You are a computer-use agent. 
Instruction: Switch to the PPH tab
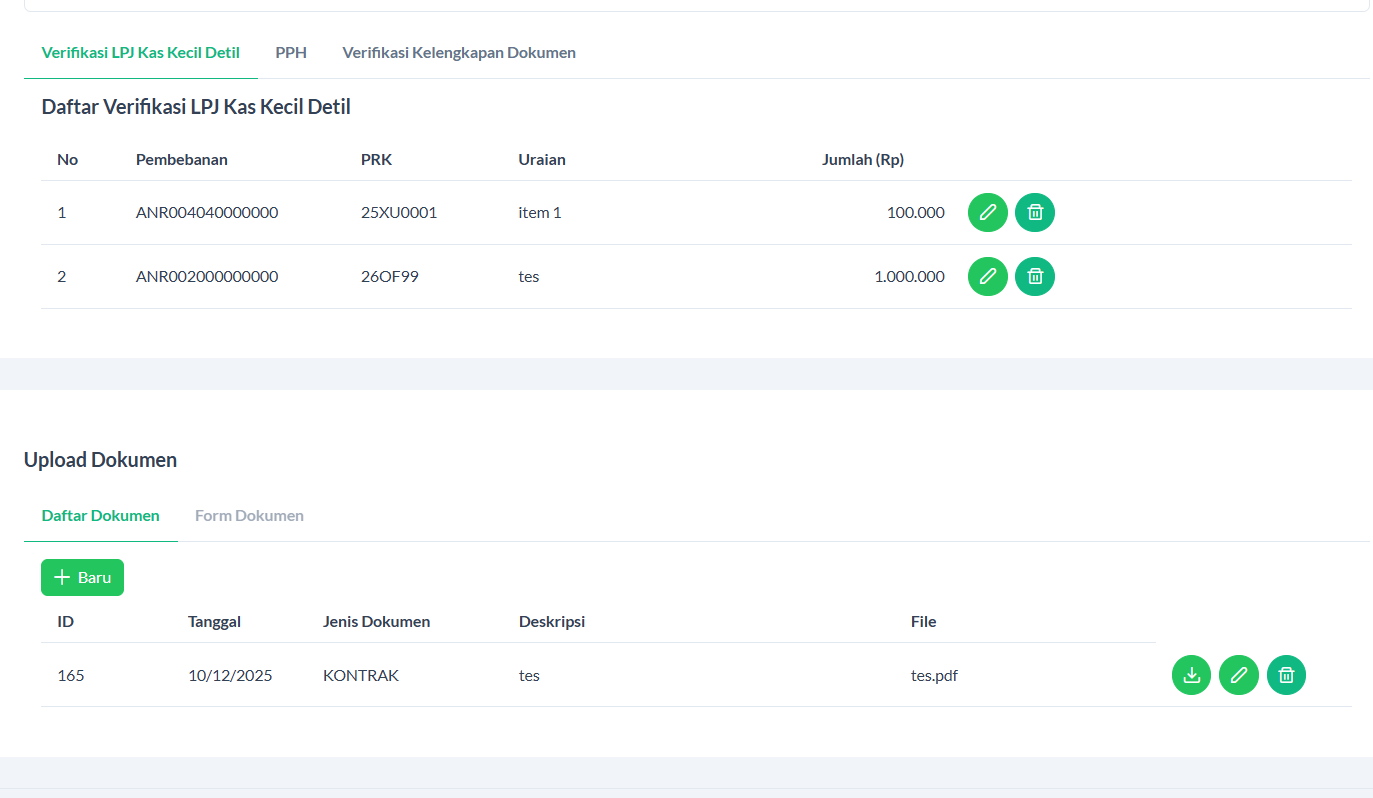tap(291, 52)
